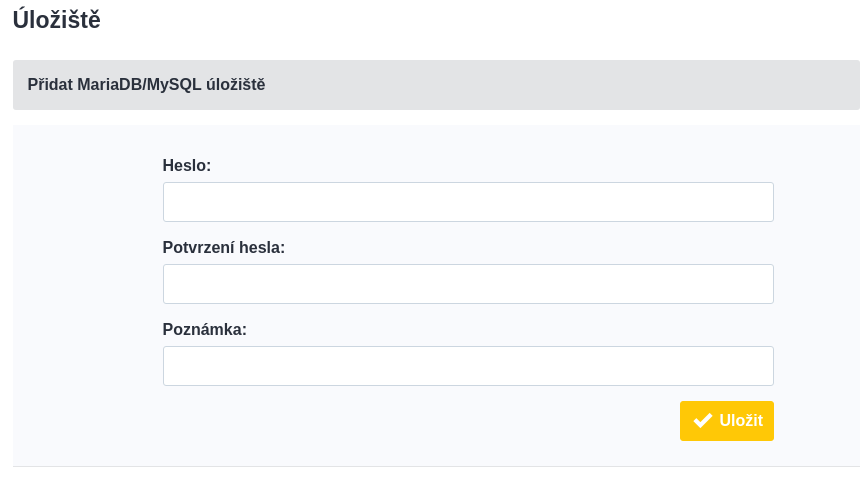Click MariaDB/MySQL text in panel title
The width and height of the screenshot is (867, 478).
[x=139, y=85]
